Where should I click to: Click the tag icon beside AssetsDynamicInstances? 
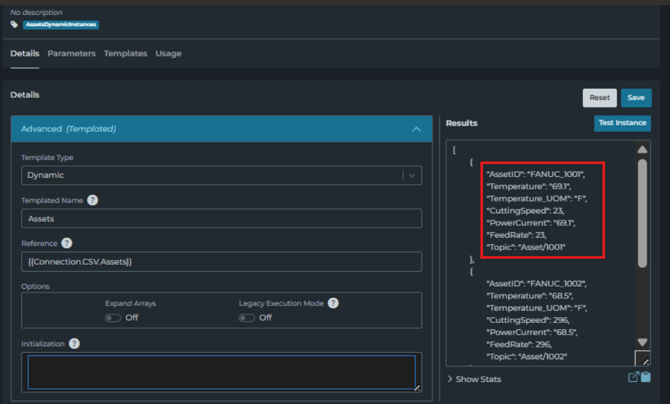(x=15, y=24)
